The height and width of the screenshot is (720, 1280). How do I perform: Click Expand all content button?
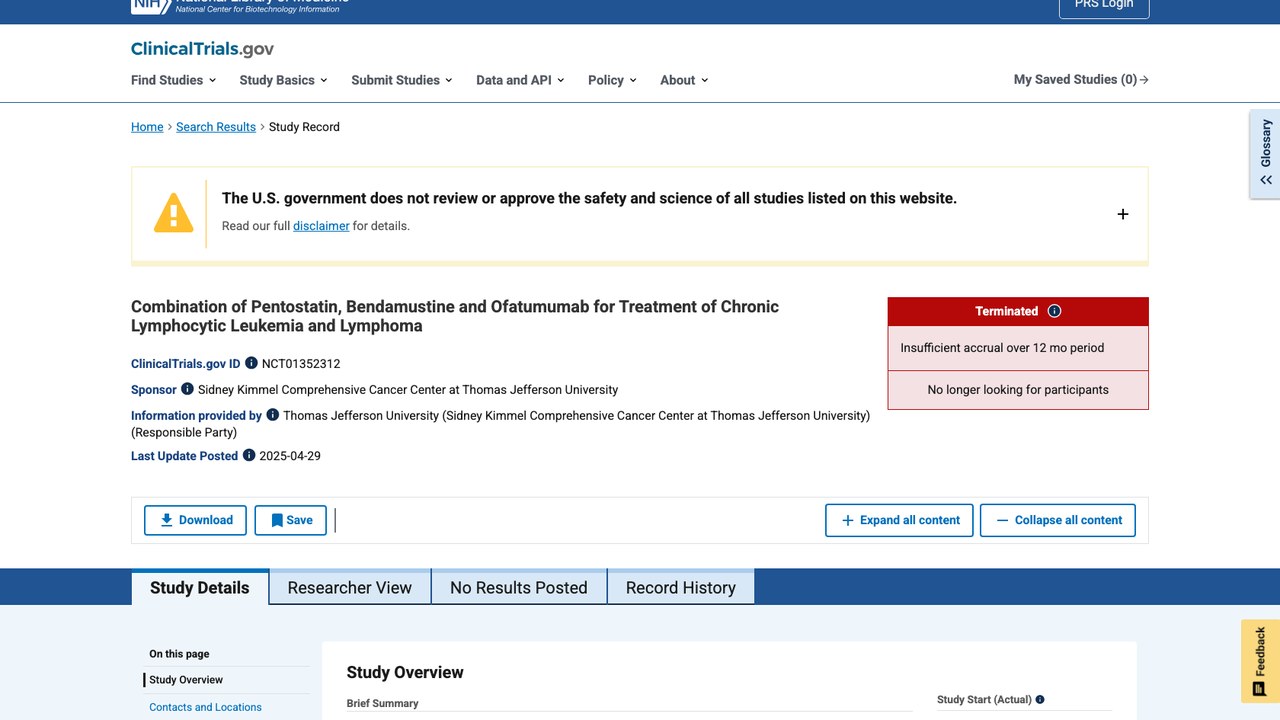click(899, 520)
